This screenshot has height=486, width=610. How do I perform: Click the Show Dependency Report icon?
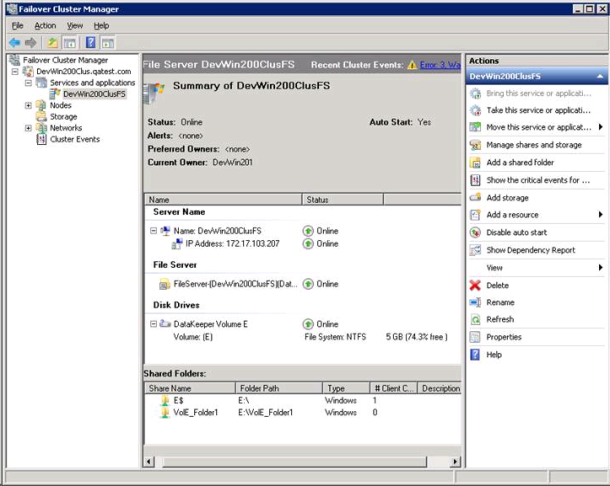(475, 250)
